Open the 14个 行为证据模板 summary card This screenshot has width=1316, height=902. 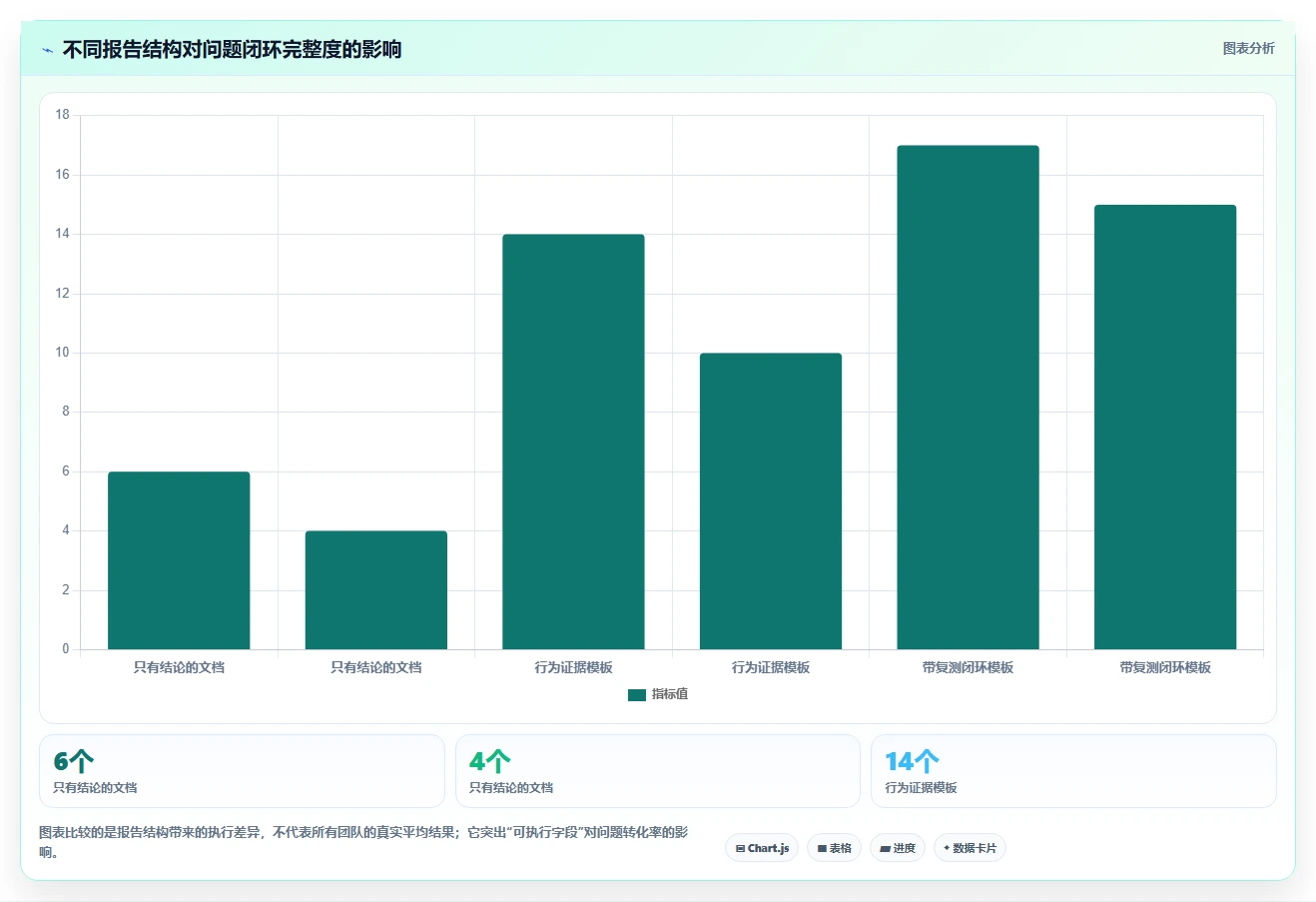click(1073, 771)
